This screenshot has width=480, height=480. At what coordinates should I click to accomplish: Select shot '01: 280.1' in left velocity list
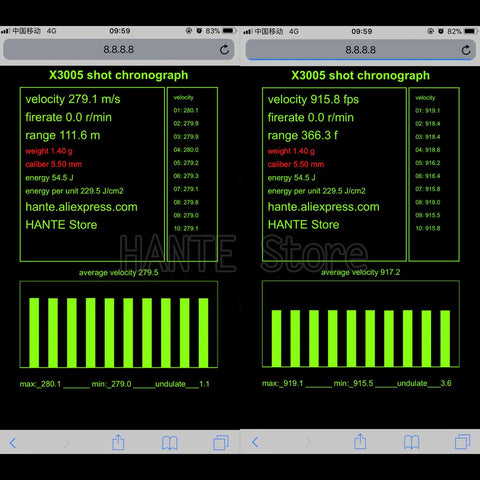coord(186,110)
